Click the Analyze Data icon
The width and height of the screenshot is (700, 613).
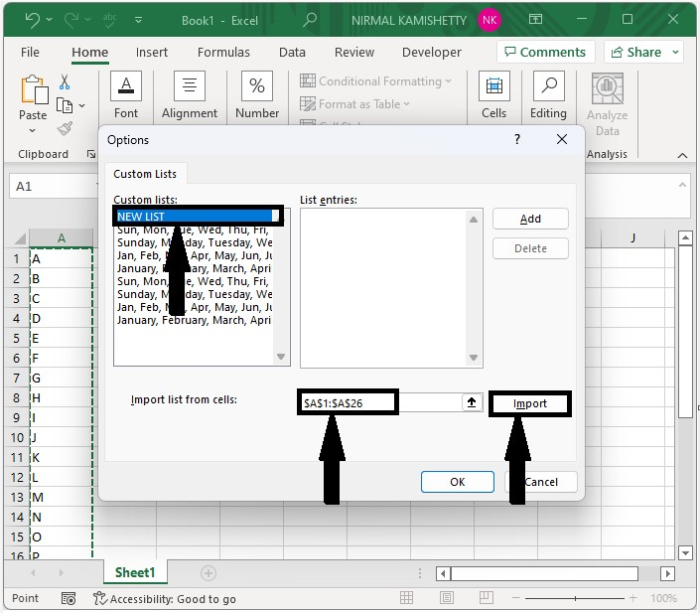607,88
